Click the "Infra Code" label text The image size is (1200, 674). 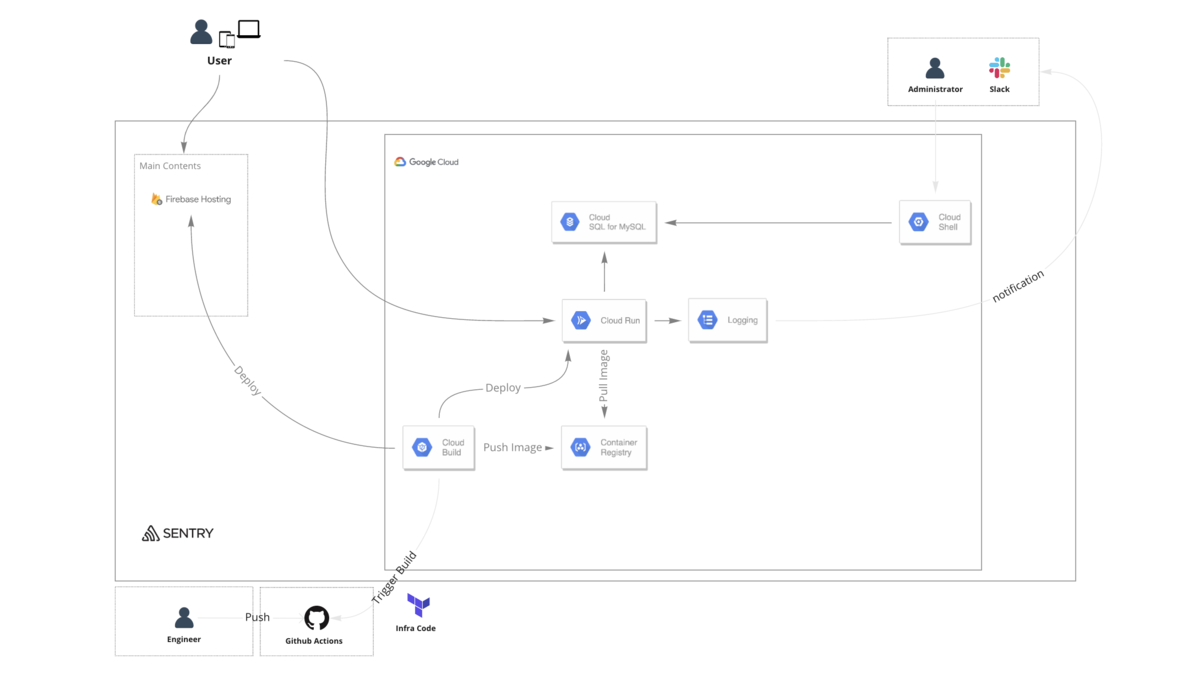click(416, 628)
